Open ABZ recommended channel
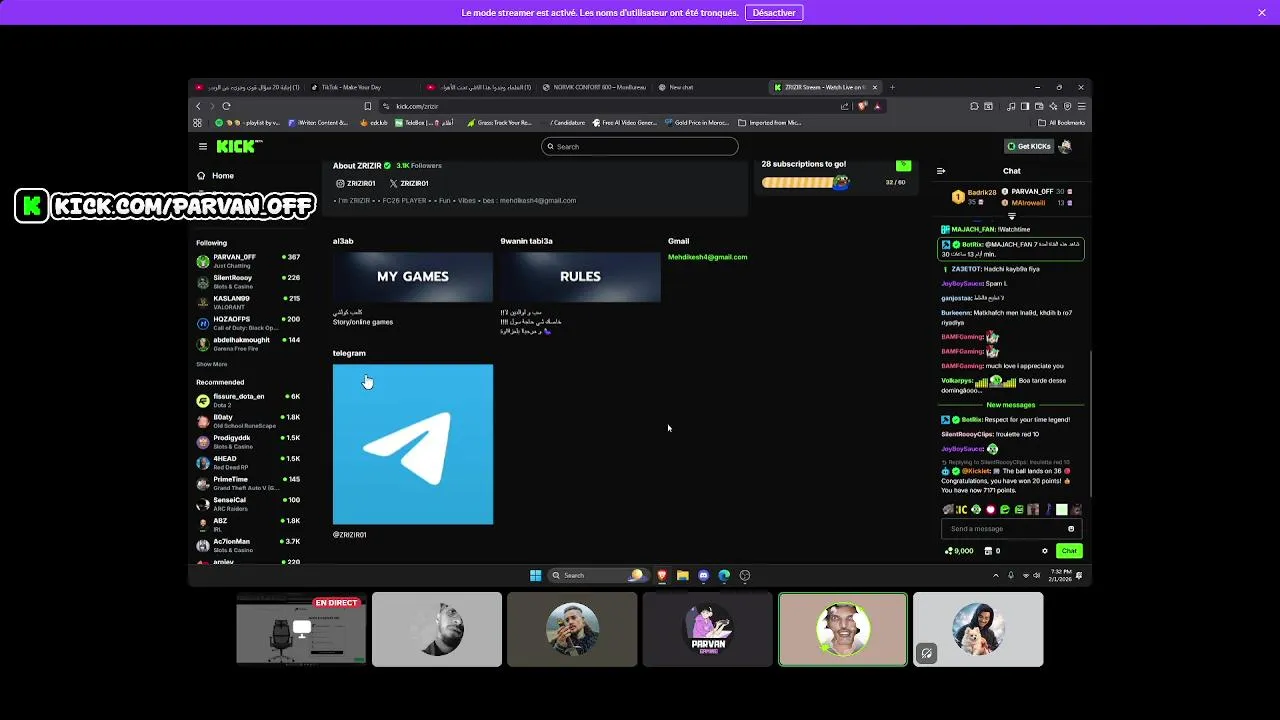1280x720 pixels. 248,525
